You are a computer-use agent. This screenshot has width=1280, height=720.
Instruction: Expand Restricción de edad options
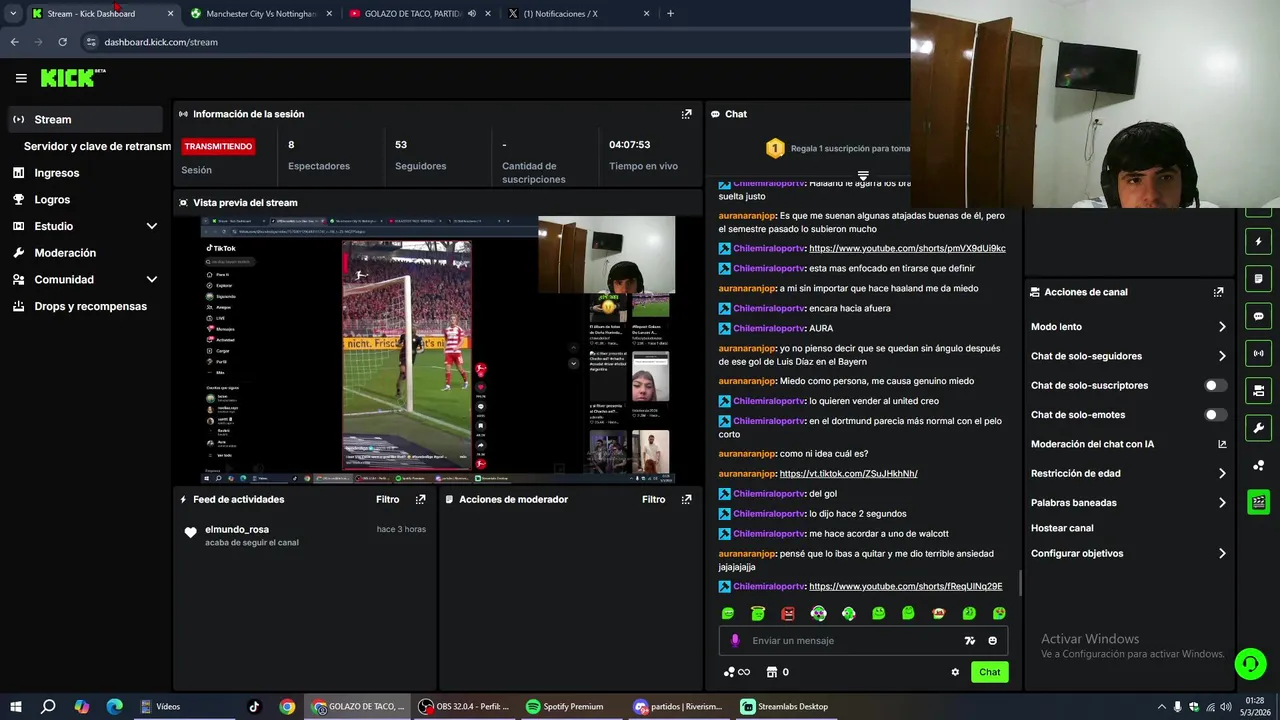1222,474
